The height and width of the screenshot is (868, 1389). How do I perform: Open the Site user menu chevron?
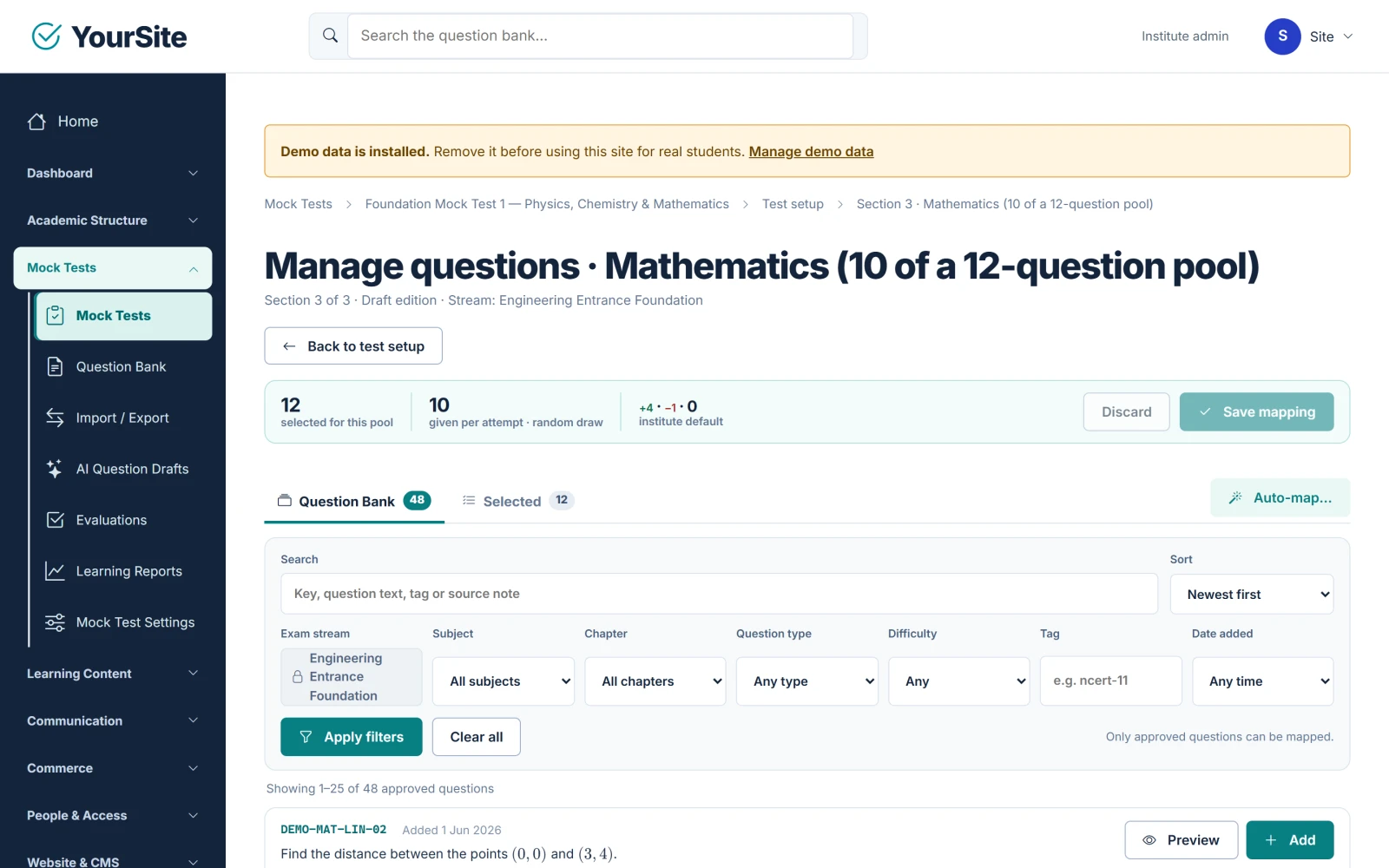pos(1348,36)
